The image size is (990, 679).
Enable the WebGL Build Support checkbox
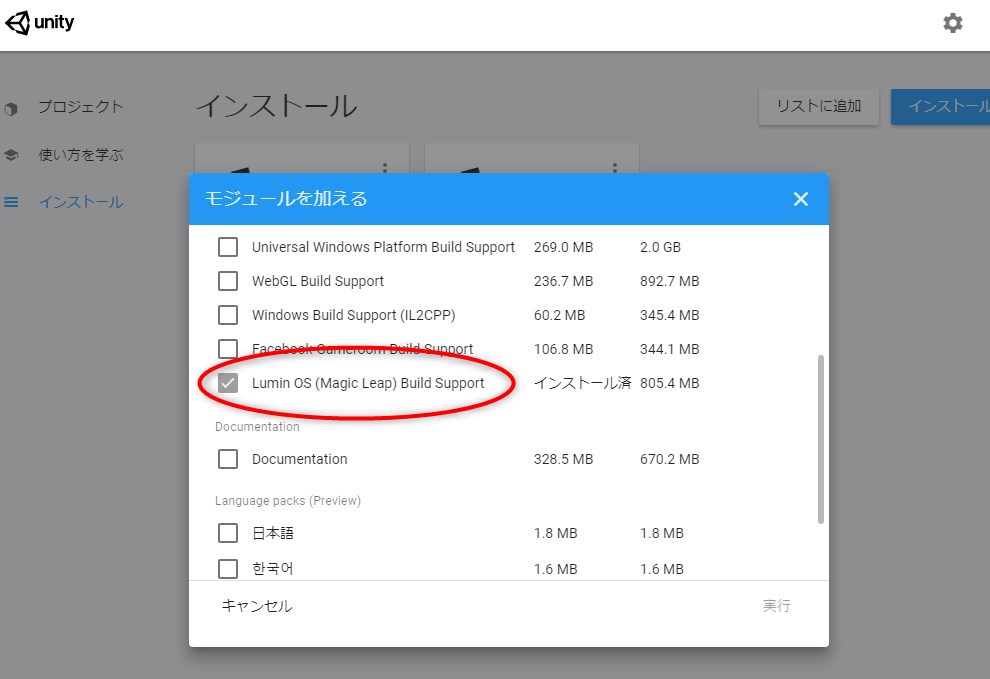pos(228,281)
